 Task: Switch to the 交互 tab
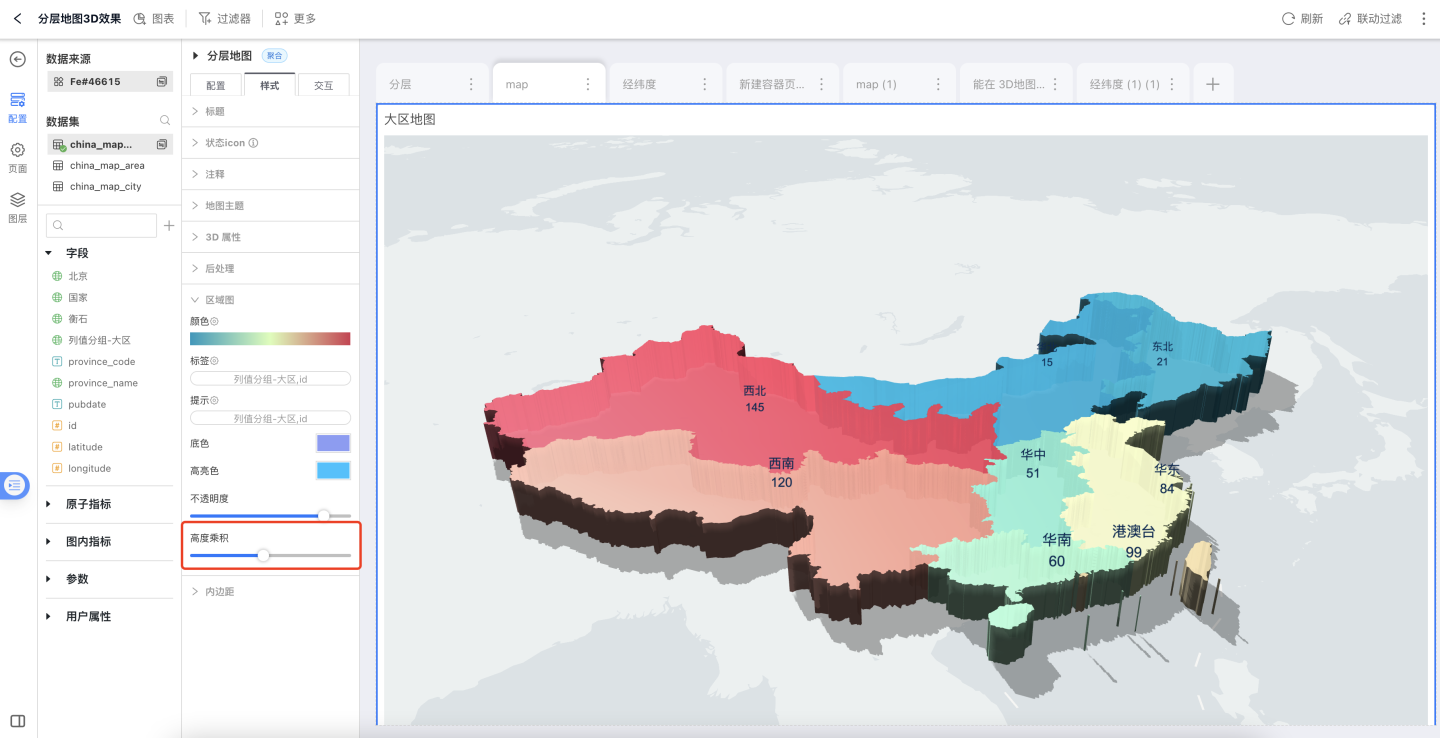pos(323,86)
